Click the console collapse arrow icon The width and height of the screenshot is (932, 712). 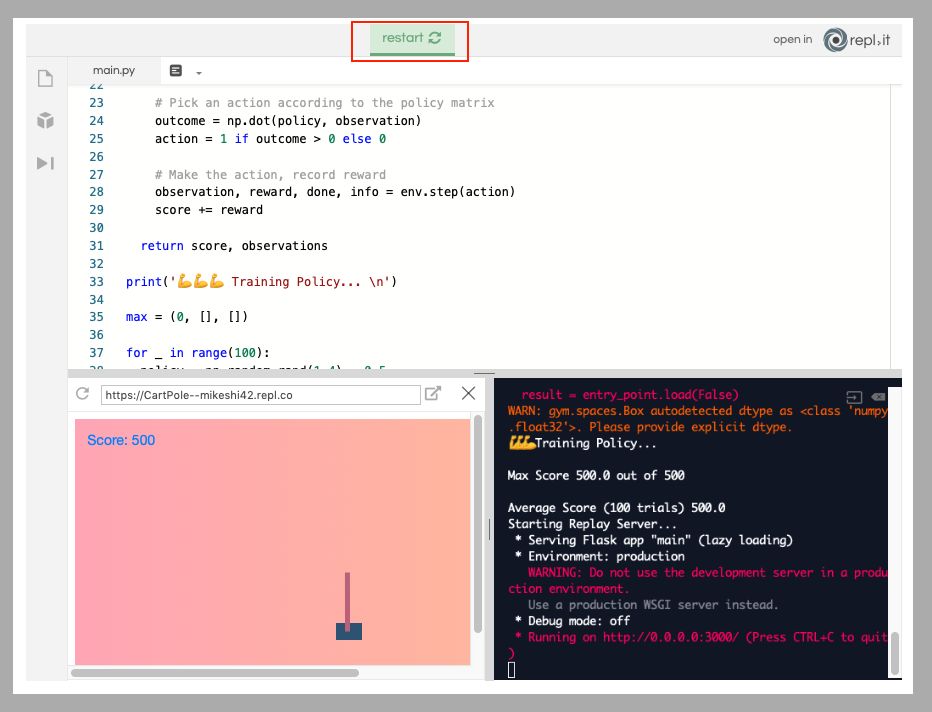(x=853, y=397)
